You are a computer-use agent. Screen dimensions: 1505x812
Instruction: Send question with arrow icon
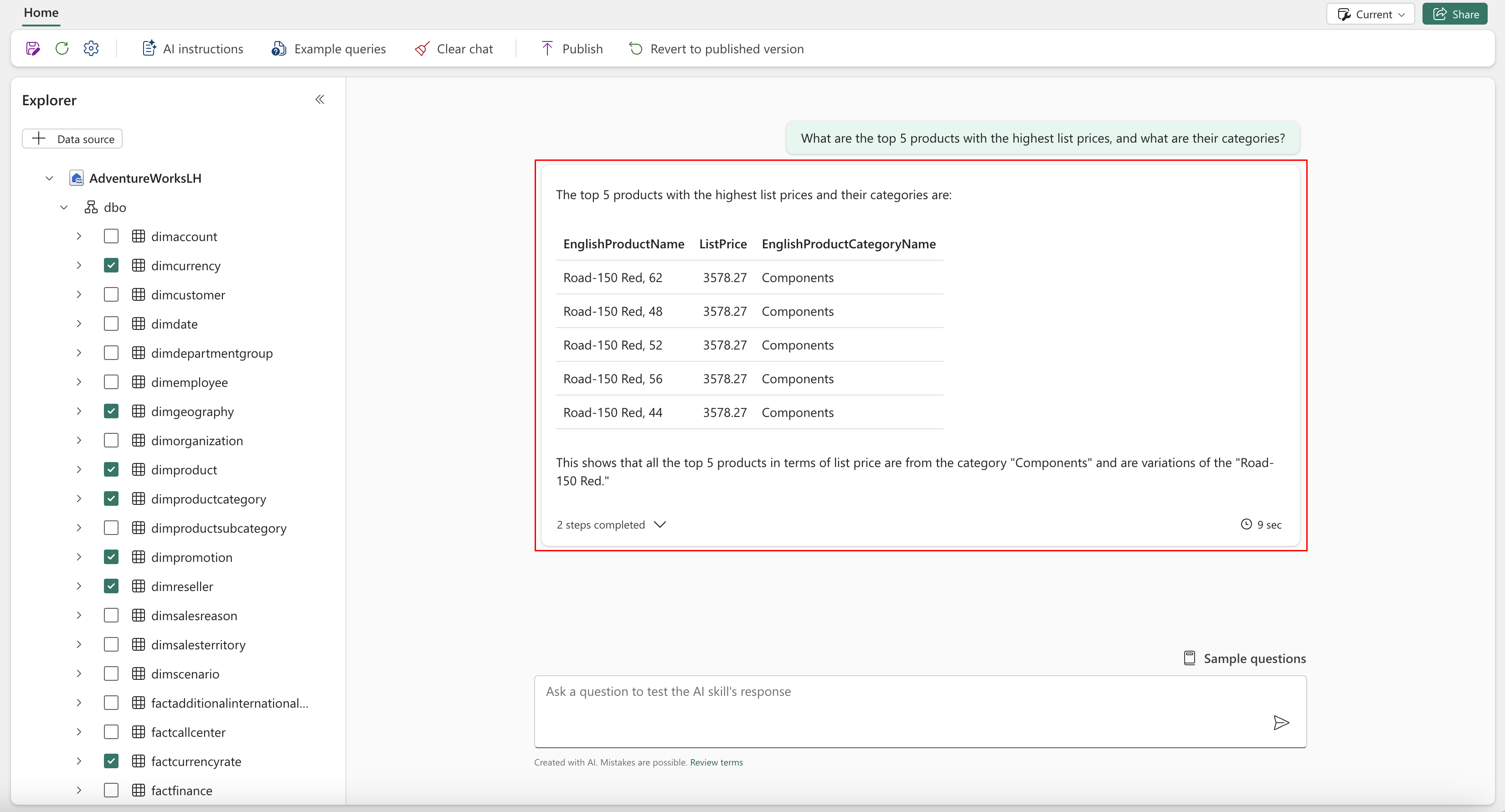tap(1281, 723)
